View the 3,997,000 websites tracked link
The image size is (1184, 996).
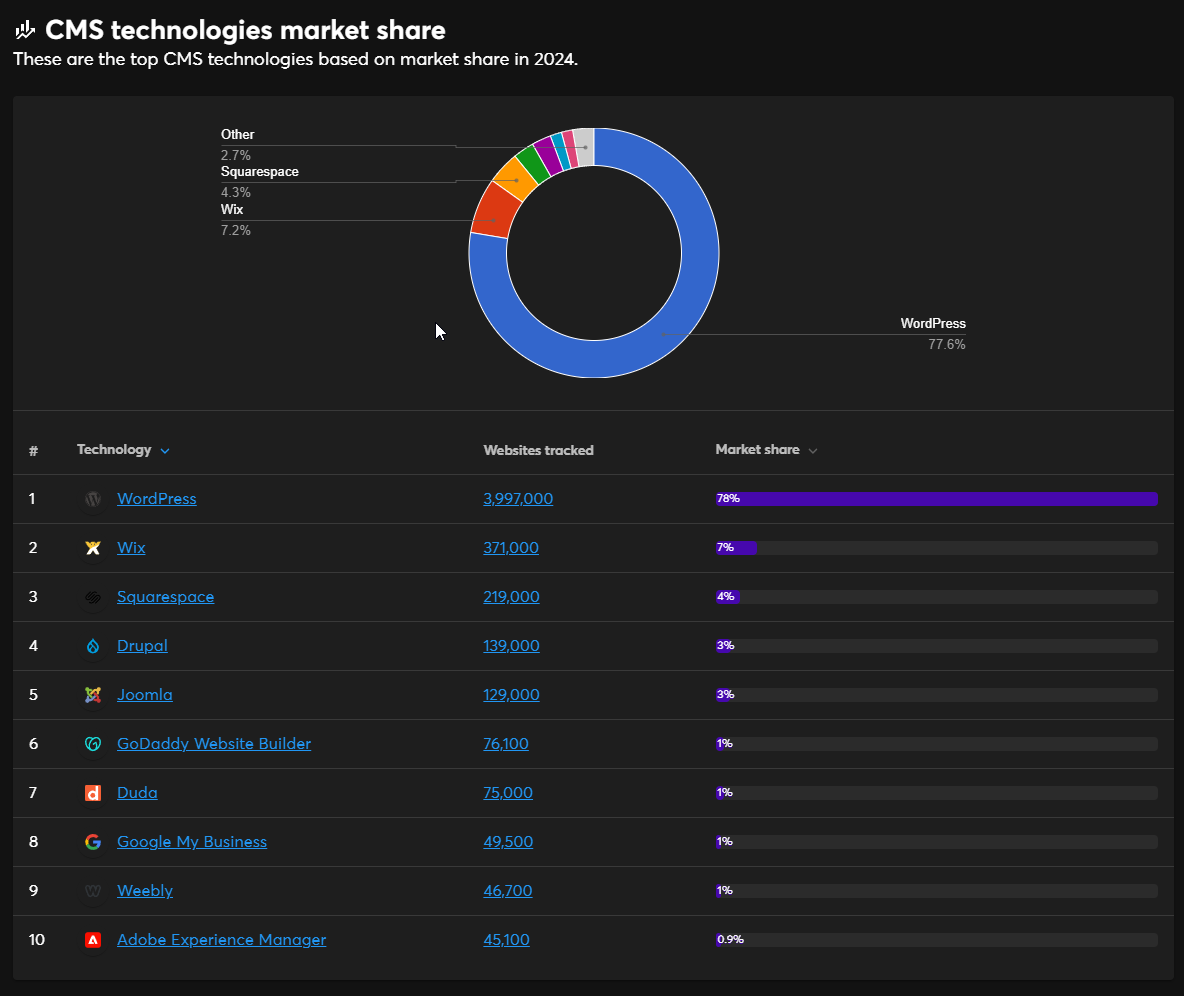click(518, 498)
